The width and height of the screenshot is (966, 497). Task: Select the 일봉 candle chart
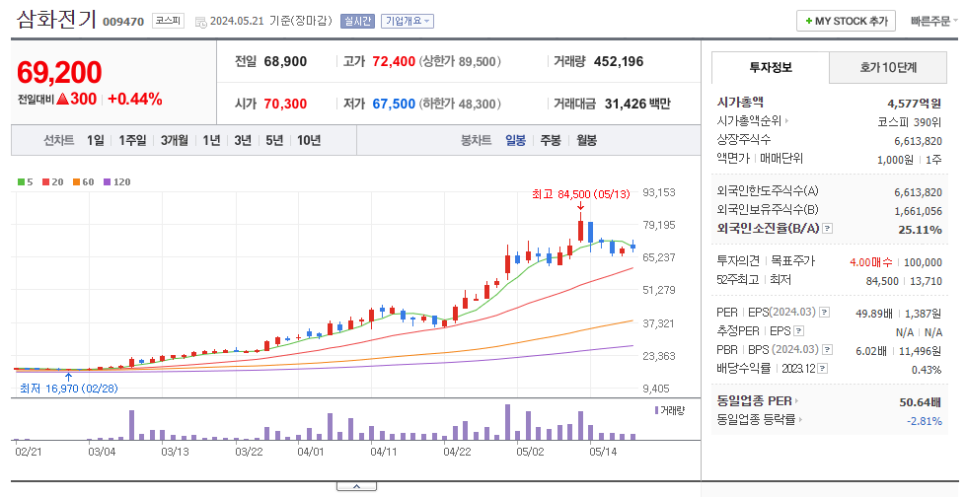click(x=516, y=140)
